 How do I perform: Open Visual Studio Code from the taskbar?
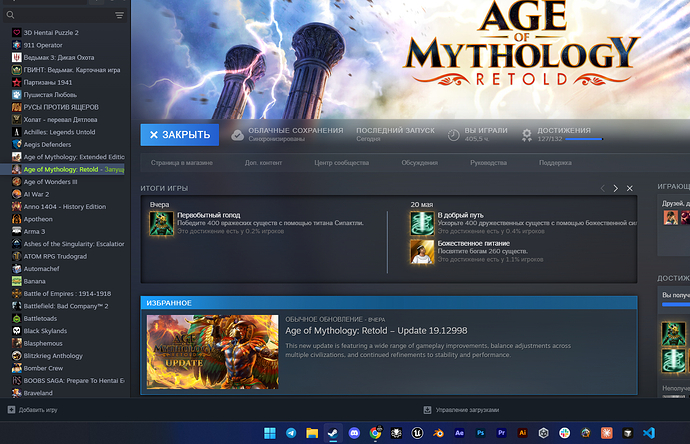pyautogui.click(x=649, y=433)
